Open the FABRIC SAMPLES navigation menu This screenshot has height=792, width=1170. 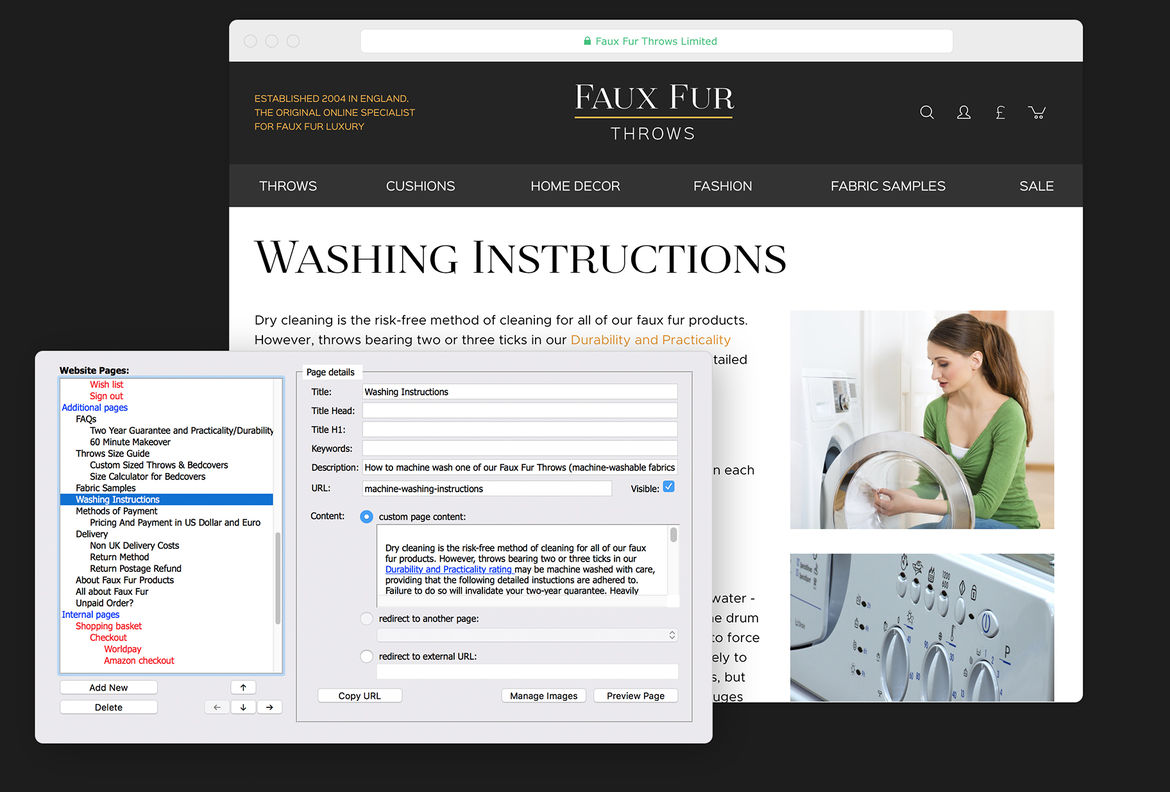point(887,186)
